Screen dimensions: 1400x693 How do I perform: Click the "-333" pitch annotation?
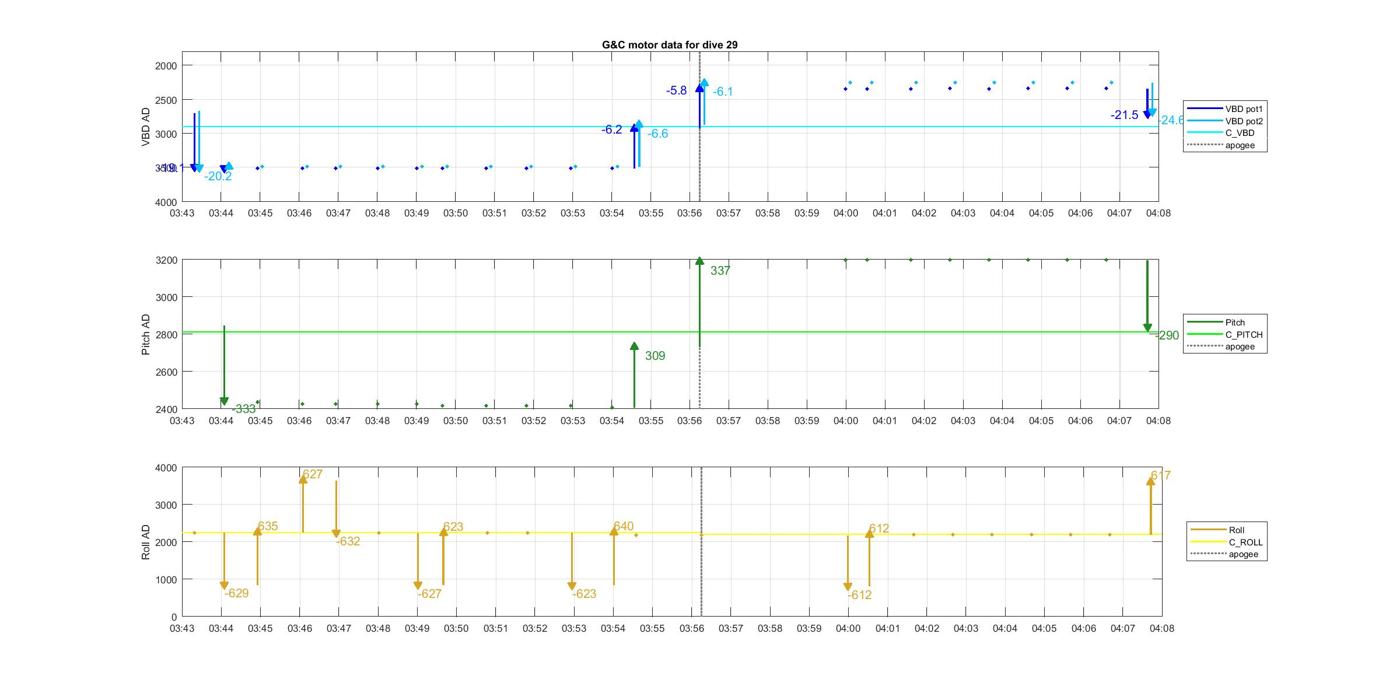[x=244, y=409]
